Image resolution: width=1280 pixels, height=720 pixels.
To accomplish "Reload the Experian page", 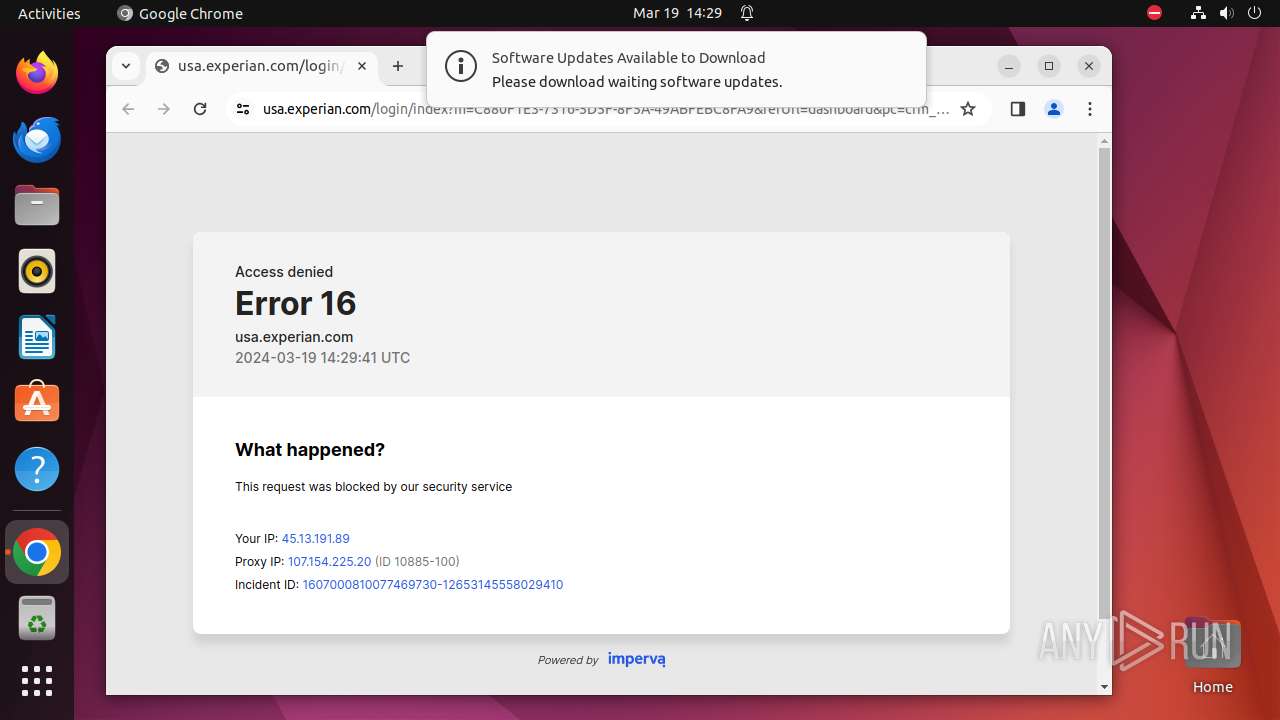I will click(200, 109).
